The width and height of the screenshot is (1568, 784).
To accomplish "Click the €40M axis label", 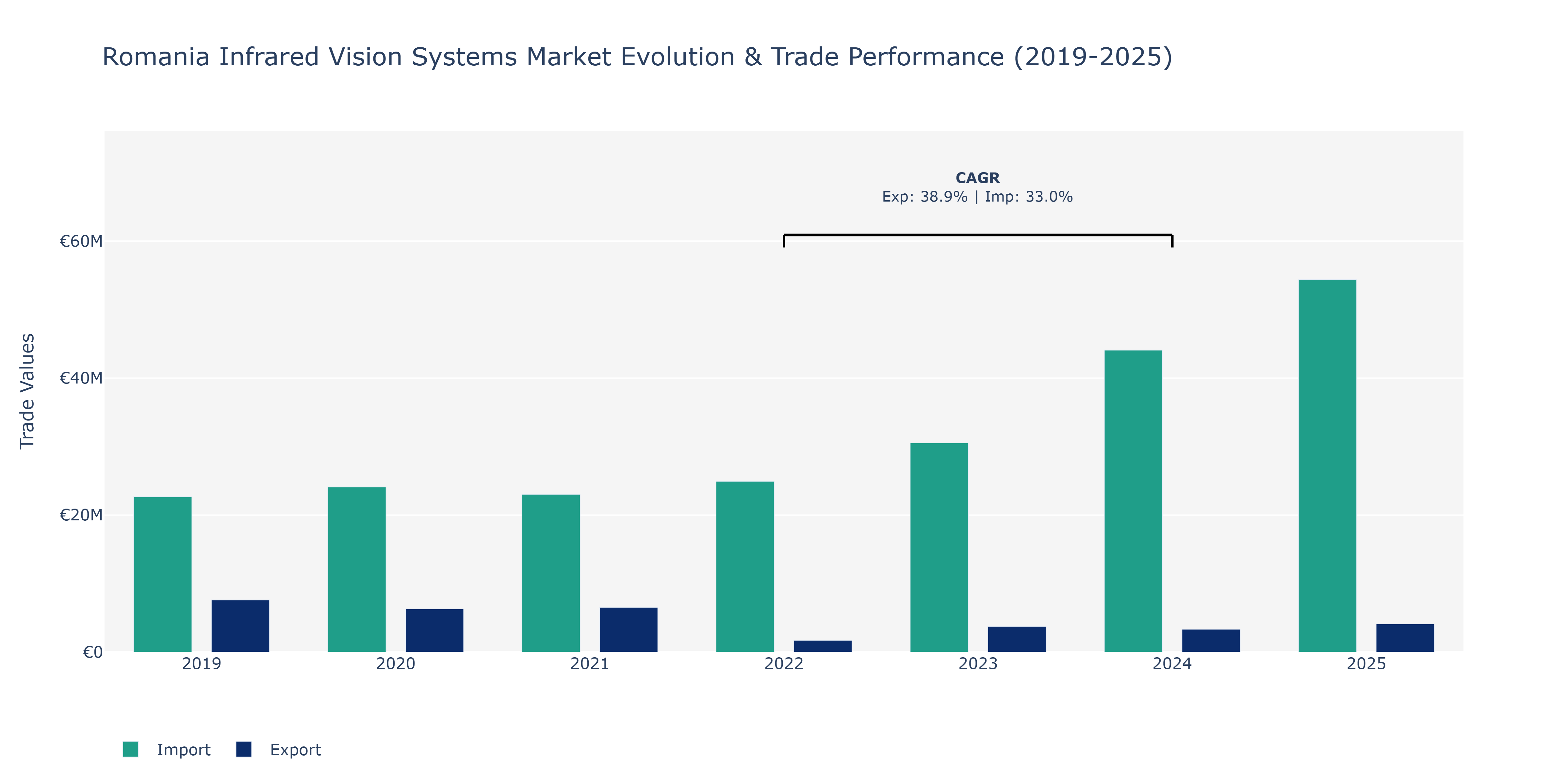I will click(x=81, y=378).
